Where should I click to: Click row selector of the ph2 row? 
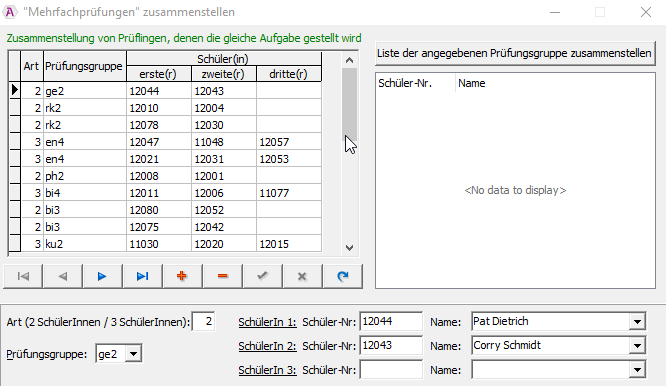point(15,176)
